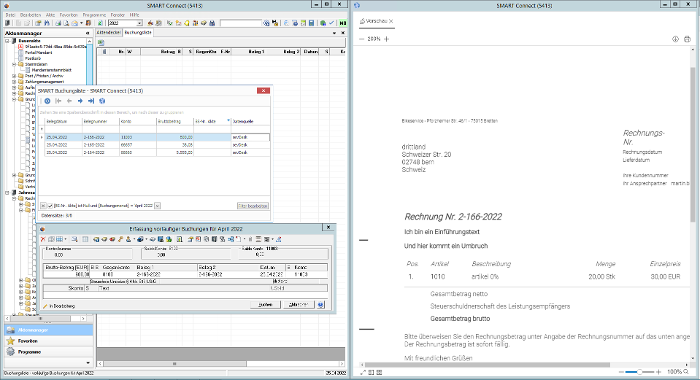Viewport: 700px width, 380px height.
Task: Collapse the Jahresakte tree node
Action: coord(8,192)
